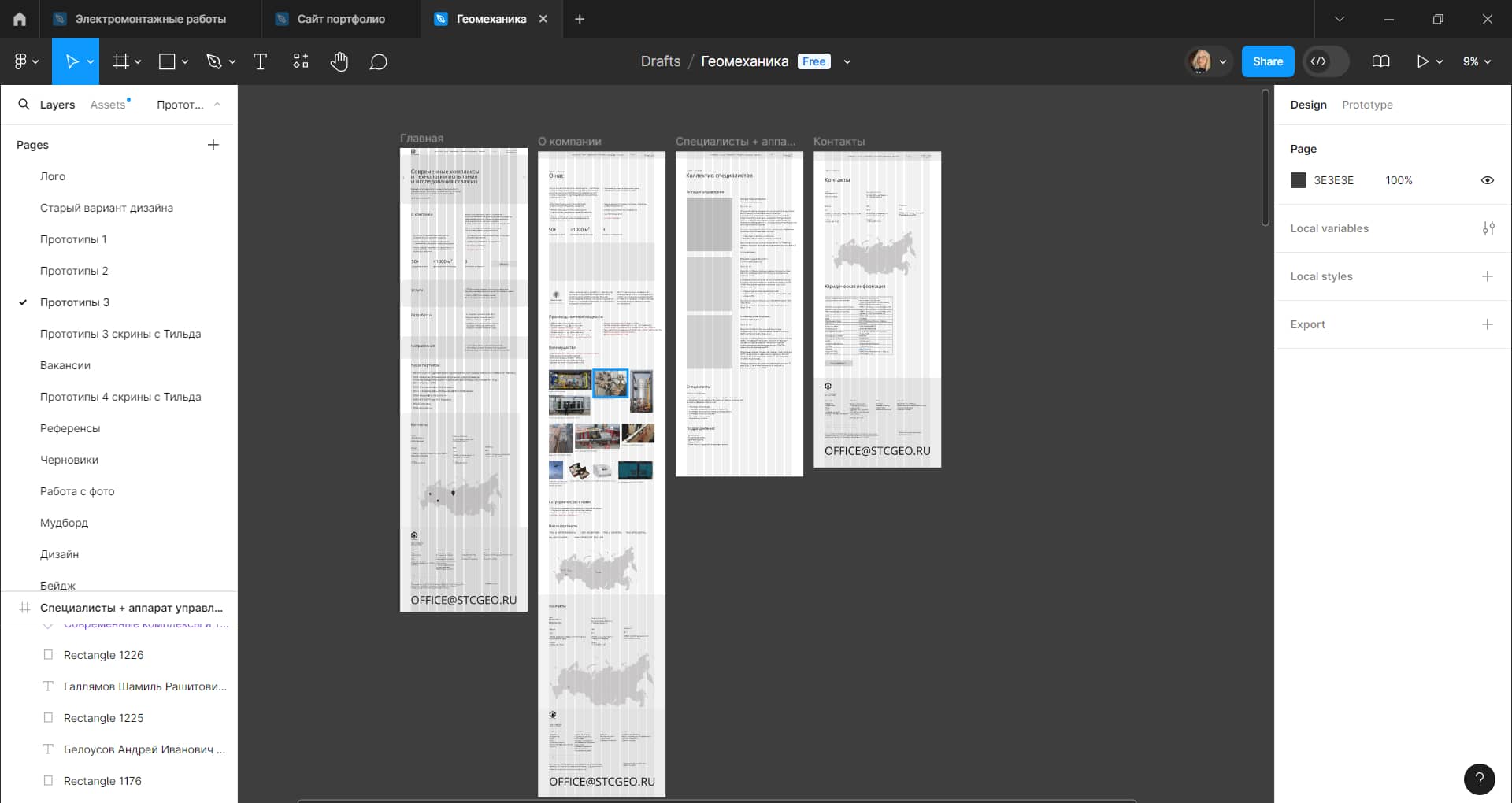Collapse the pages list chevron
Viewport: 1512px width, 803px height.
(217, 104)
